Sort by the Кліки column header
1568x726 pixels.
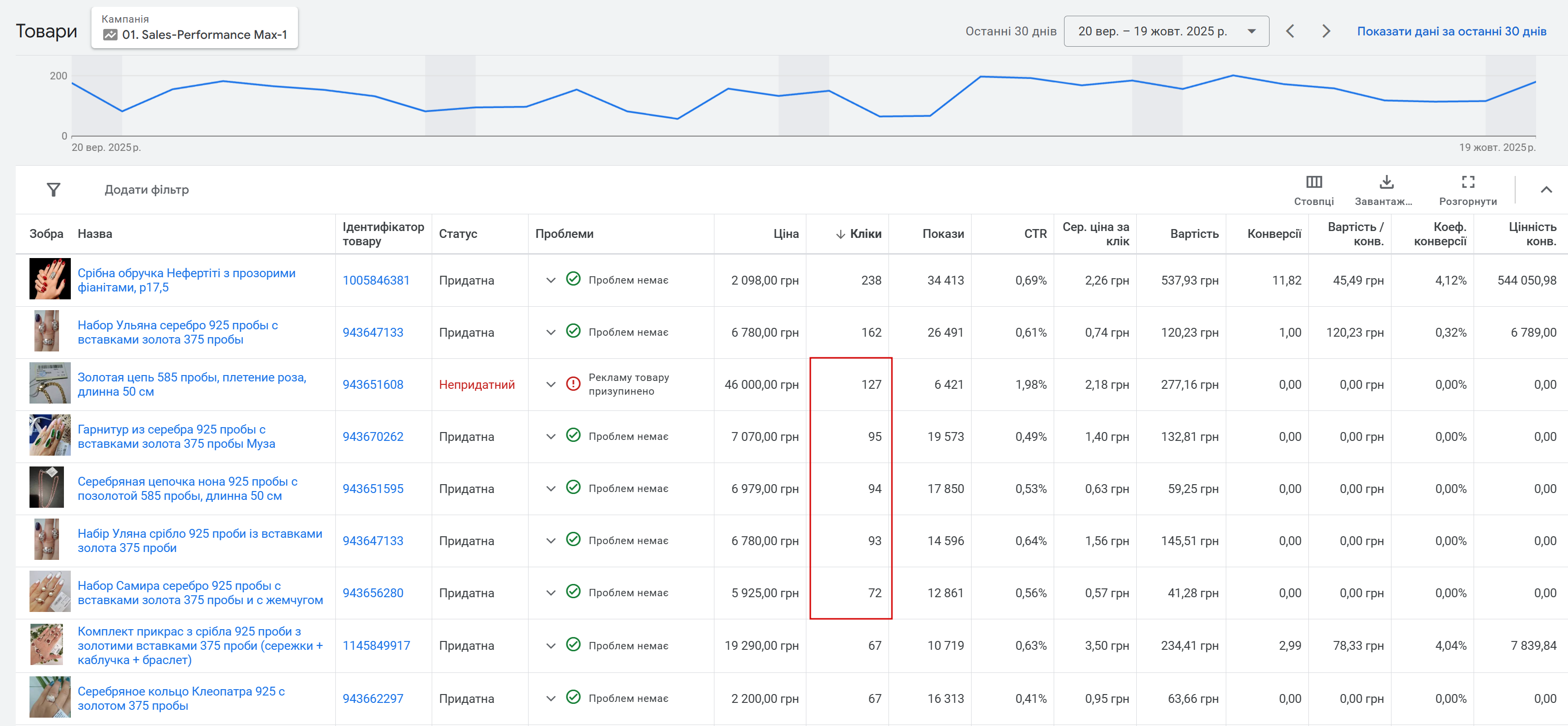coord(864,233)
